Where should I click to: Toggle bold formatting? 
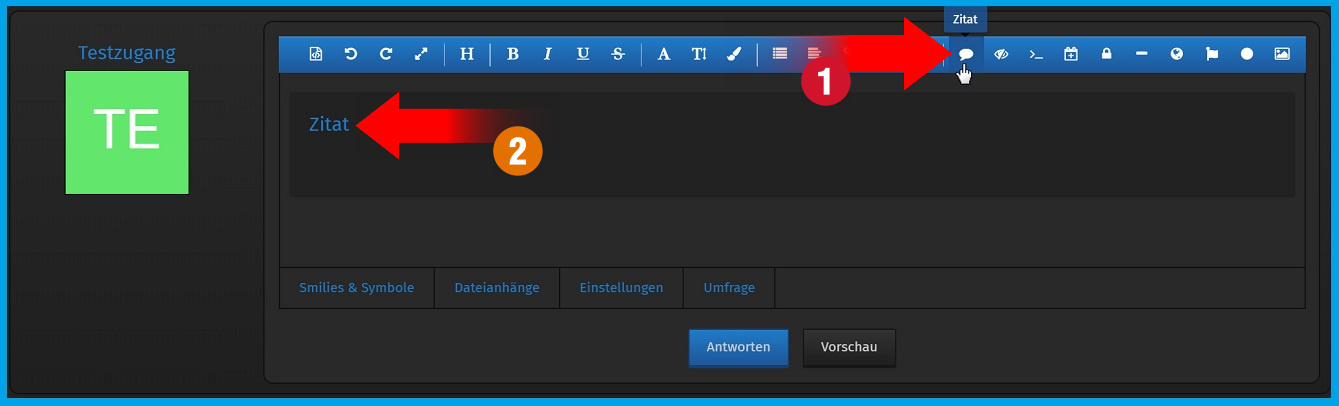(512, 55)
